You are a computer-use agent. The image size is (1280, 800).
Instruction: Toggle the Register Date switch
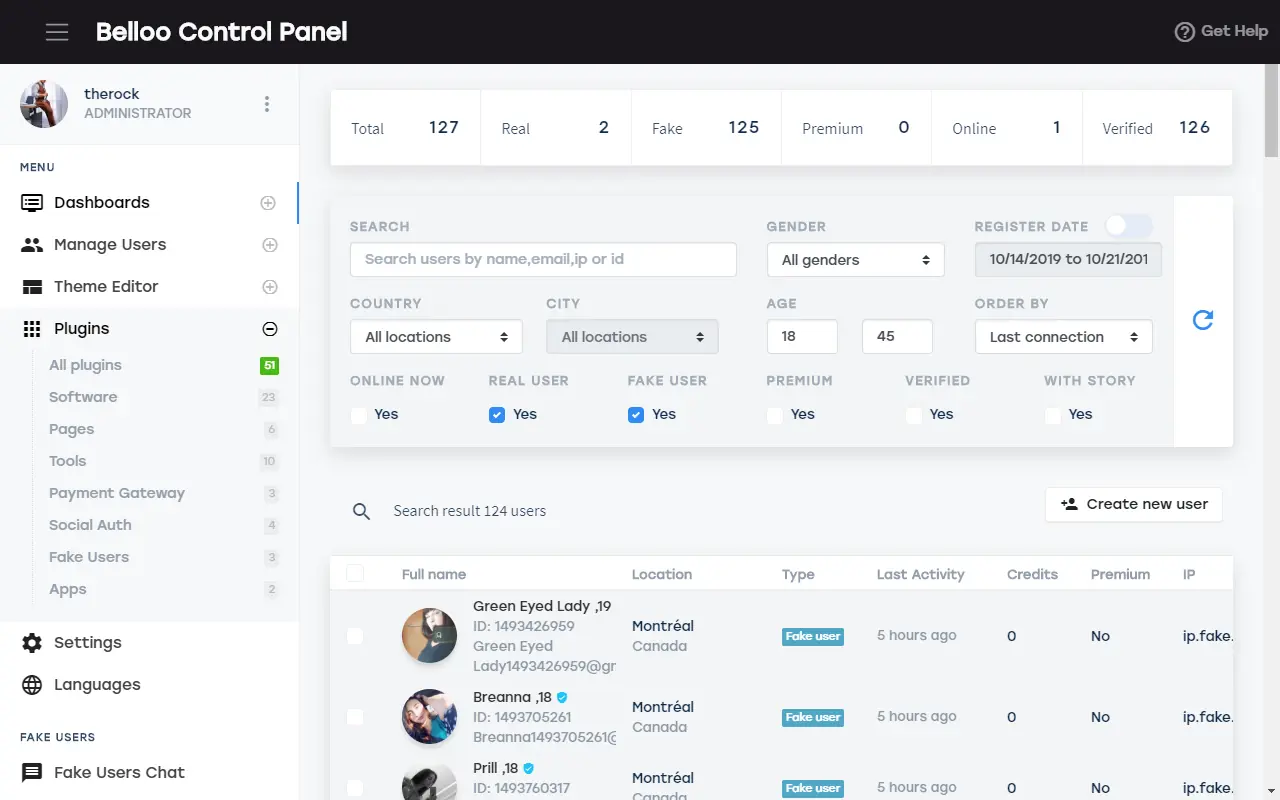[1128, 226]
